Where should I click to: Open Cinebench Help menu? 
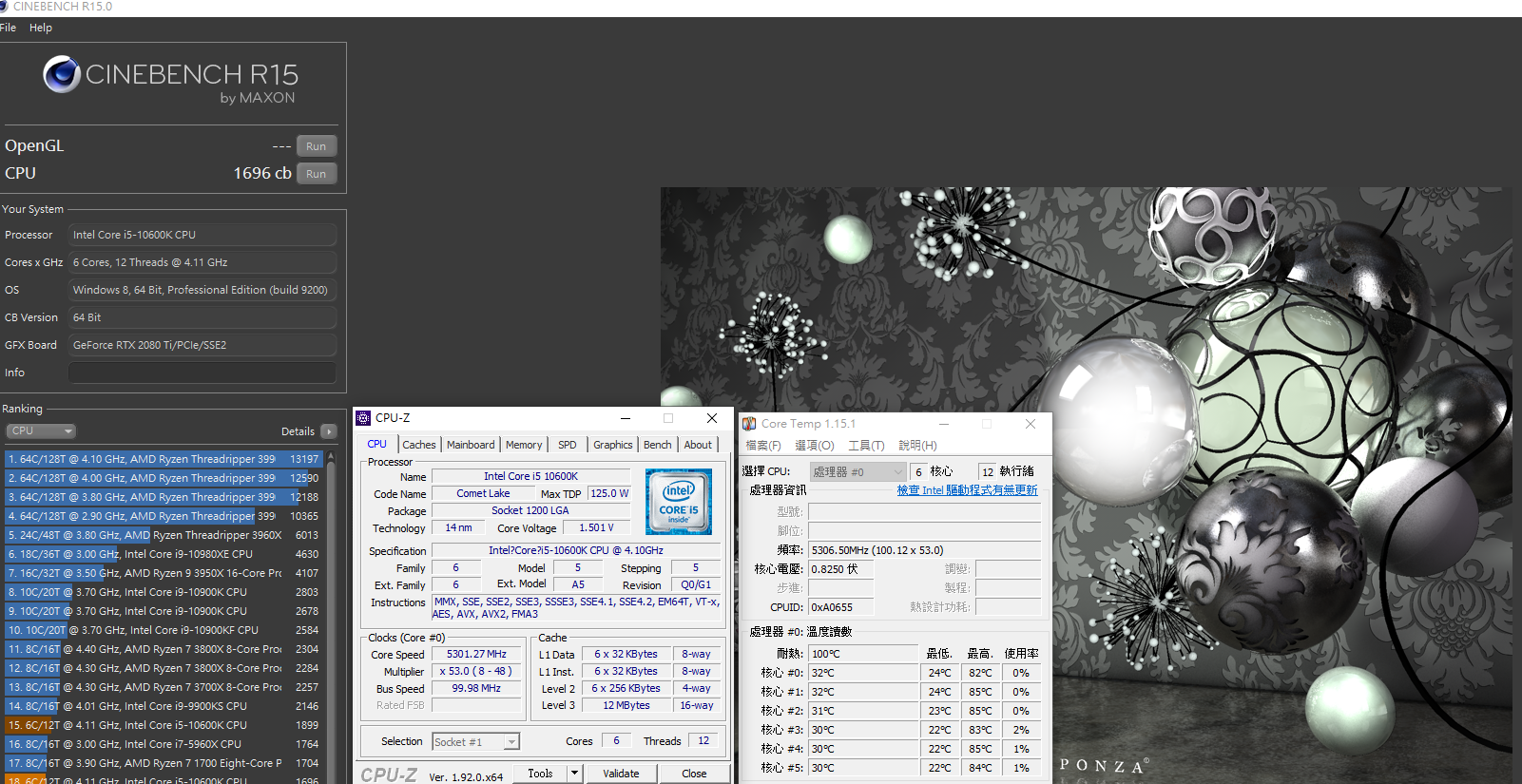click(x=41, y=28)
